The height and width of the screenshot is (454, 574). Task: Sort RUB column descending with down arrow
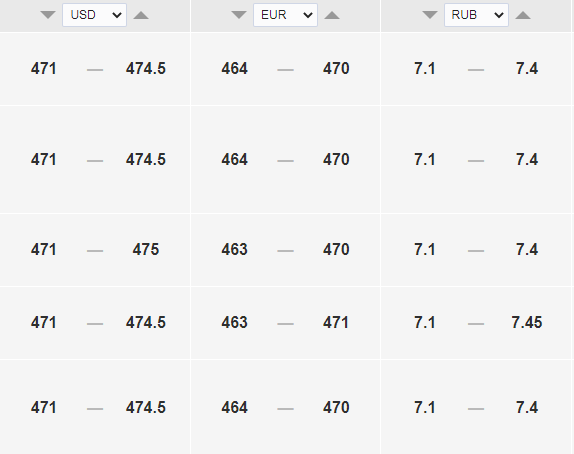tap(430, 15)
